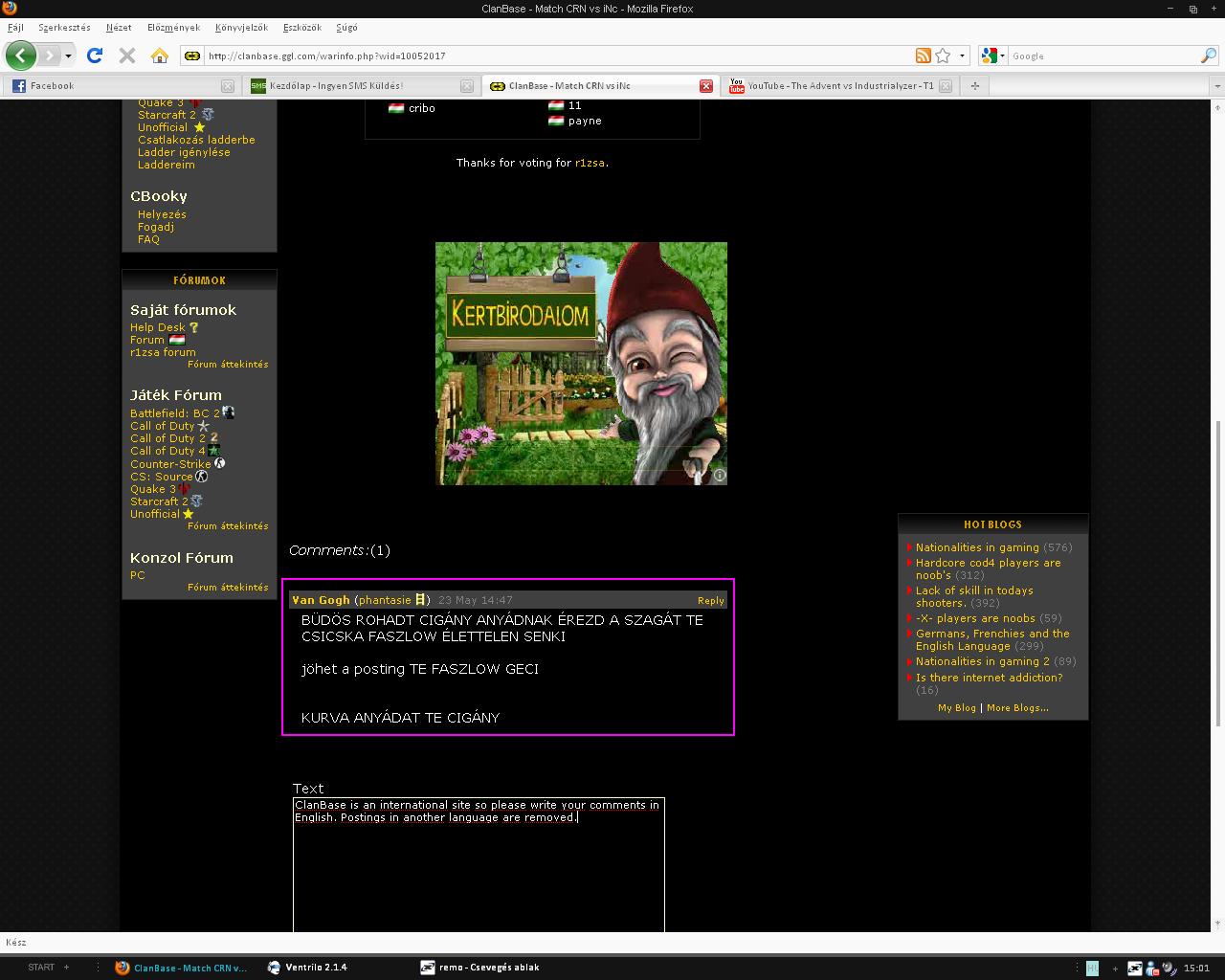Click the Reply link on the comment
Image resolution: width=1225 pixels, height=980 pixels.
pyautogui.click(x=710, y=601)
